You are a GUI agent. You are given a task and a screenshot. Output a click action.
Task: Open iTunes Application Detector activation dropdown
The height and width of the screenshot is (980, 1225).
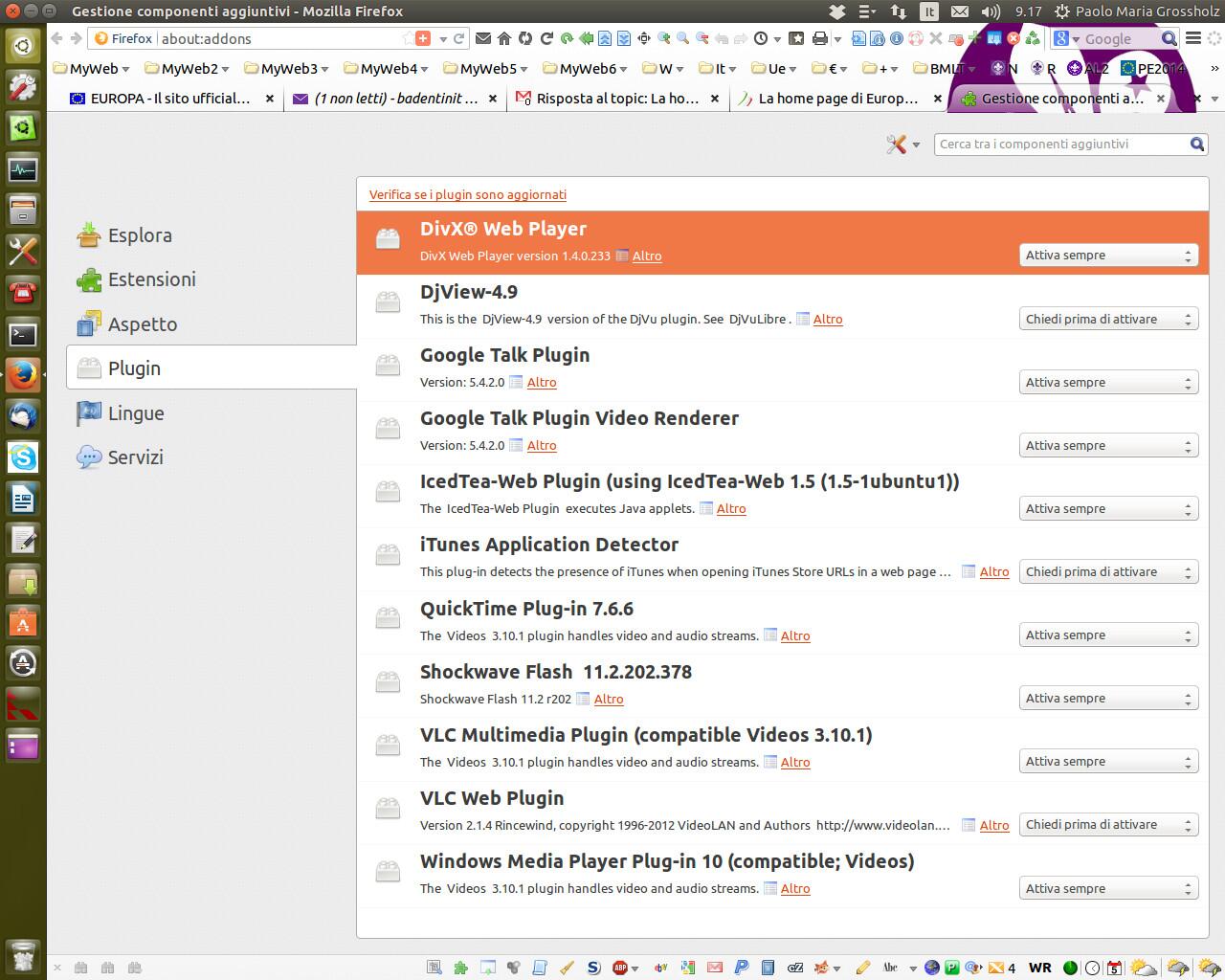click(1108, 571)
